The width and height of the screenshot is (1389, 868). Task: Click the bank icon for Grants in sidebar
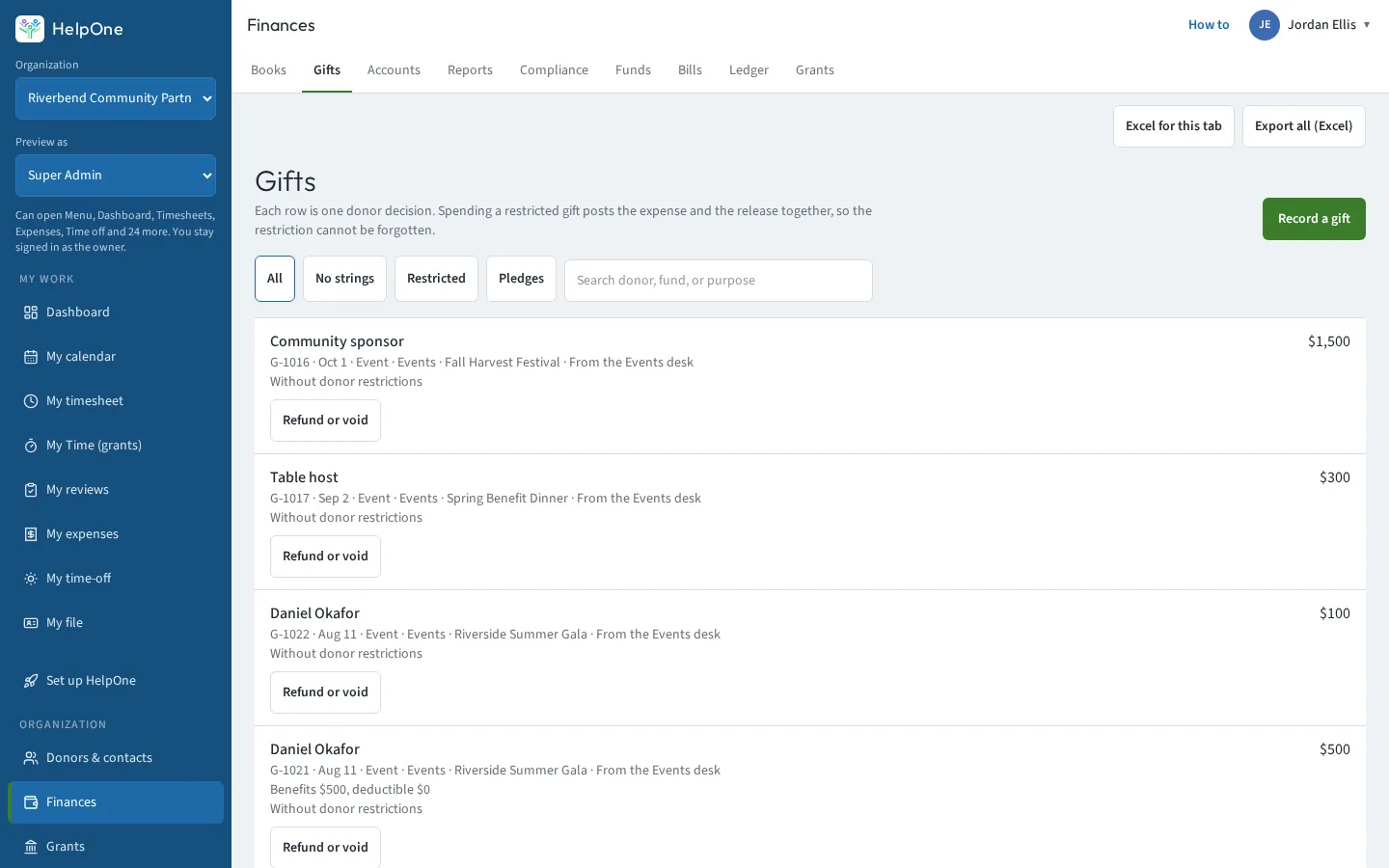(x=31, y=847)
